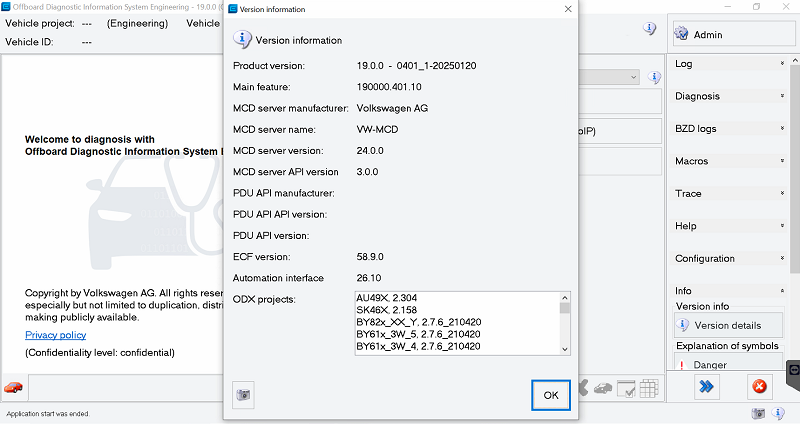Open Version details button

[x=728, y=326]
